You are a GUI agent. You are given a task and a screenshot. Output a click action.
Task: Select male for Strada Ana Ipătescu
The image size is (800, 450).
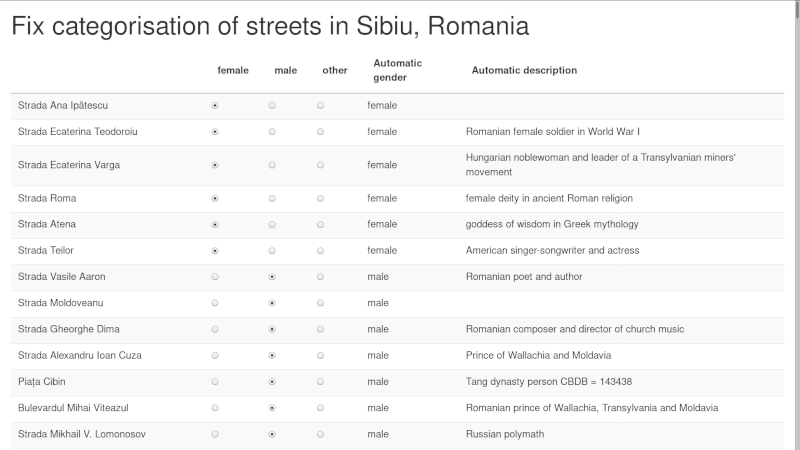click(272, 106)
